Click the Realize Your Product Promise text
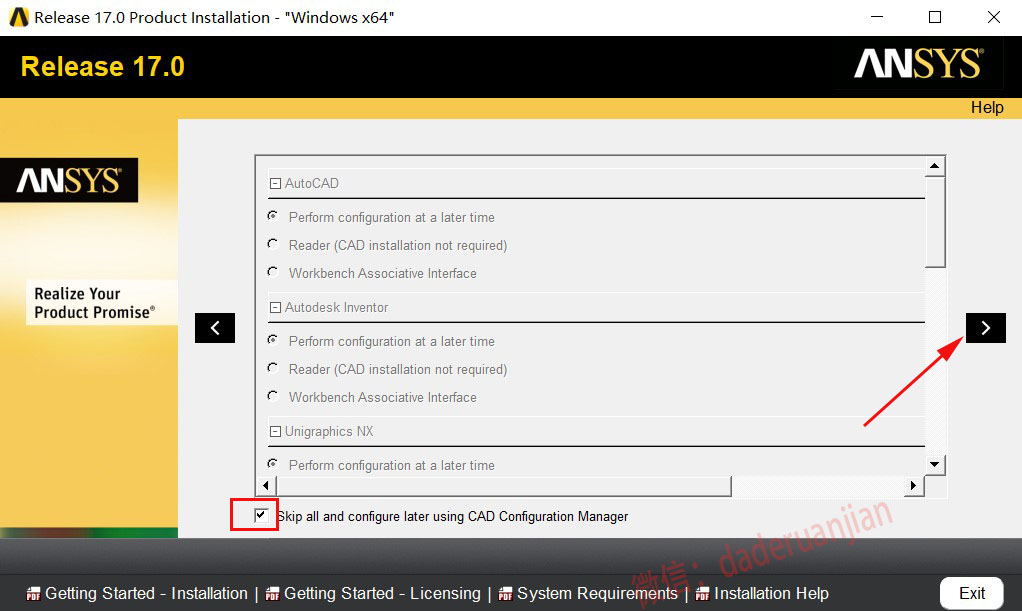1022x611 pixels. pyautogui.click(x=95, y=303)
